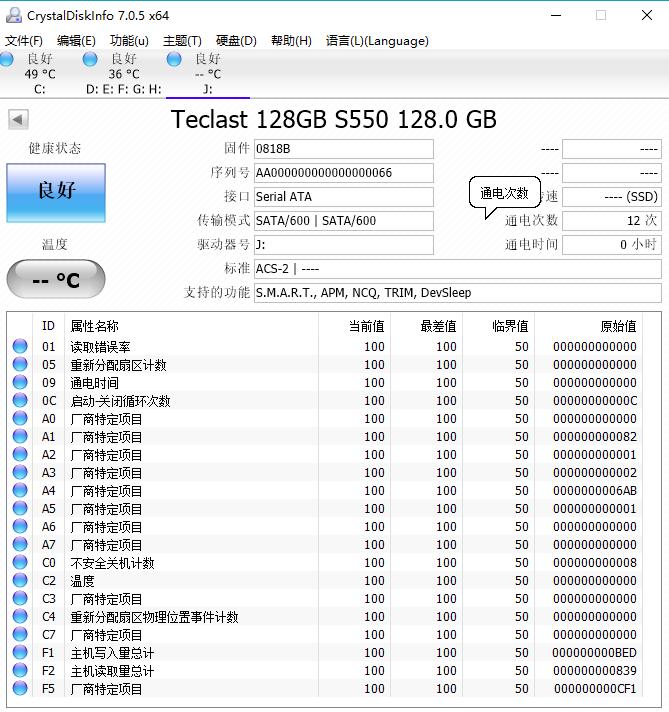Click the status circle for attribute A2
Image resolution: width=669 pixels, height=712 pixels.
(20, 454)
